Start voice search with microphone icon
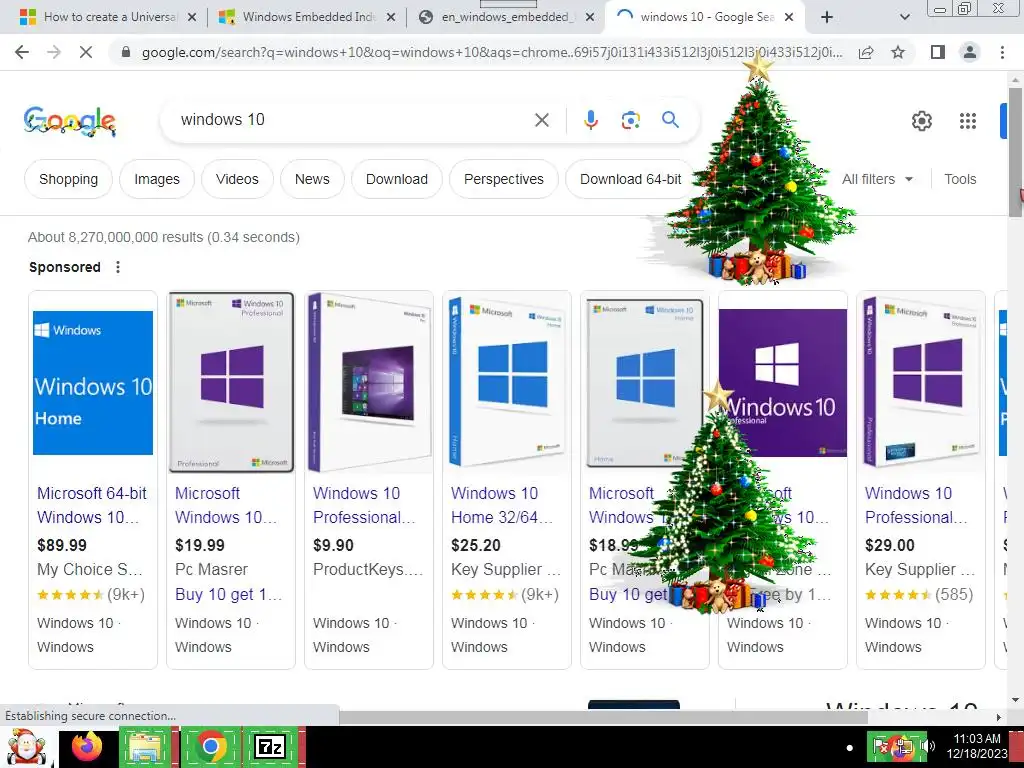1024x768 pixels. pos(590,120)
